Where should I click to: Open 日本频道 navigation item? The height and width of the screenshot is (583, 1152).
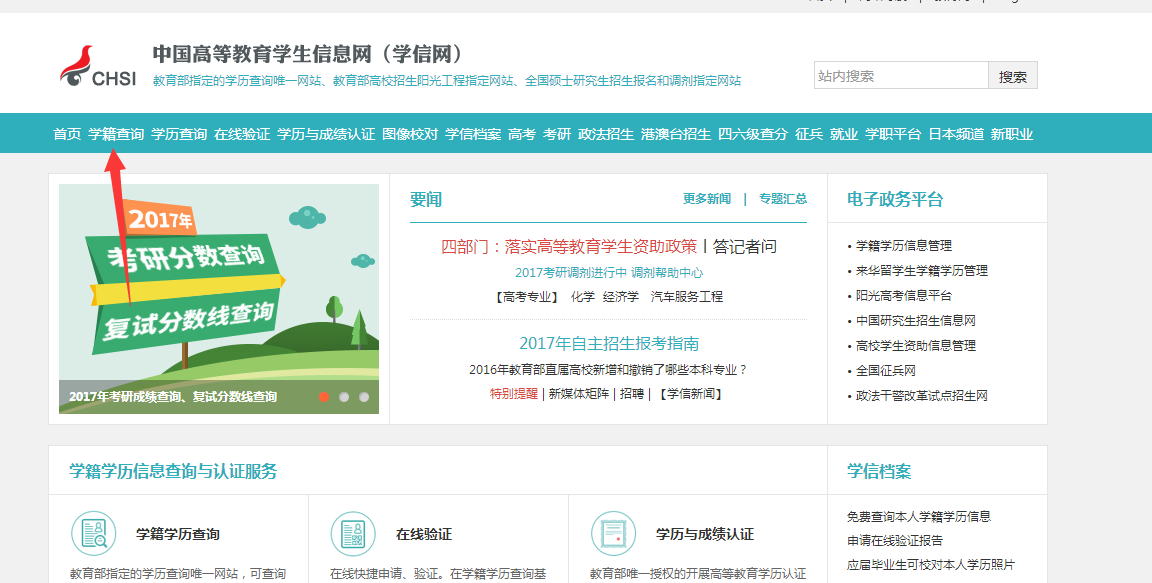click(957, 134)
